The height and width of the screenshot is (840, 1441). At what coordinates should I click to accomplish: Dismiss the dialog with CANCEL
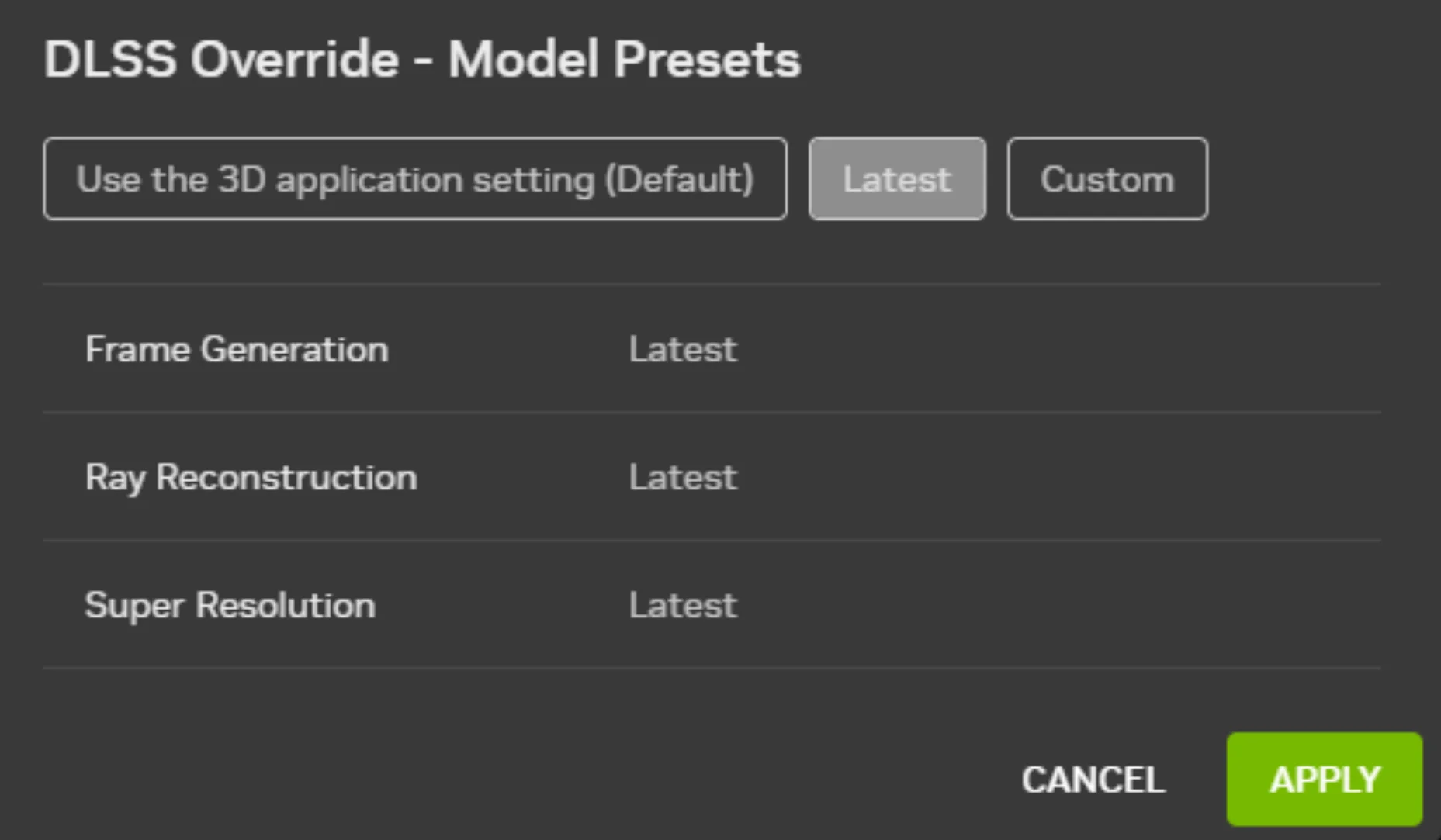[1093, 780]
